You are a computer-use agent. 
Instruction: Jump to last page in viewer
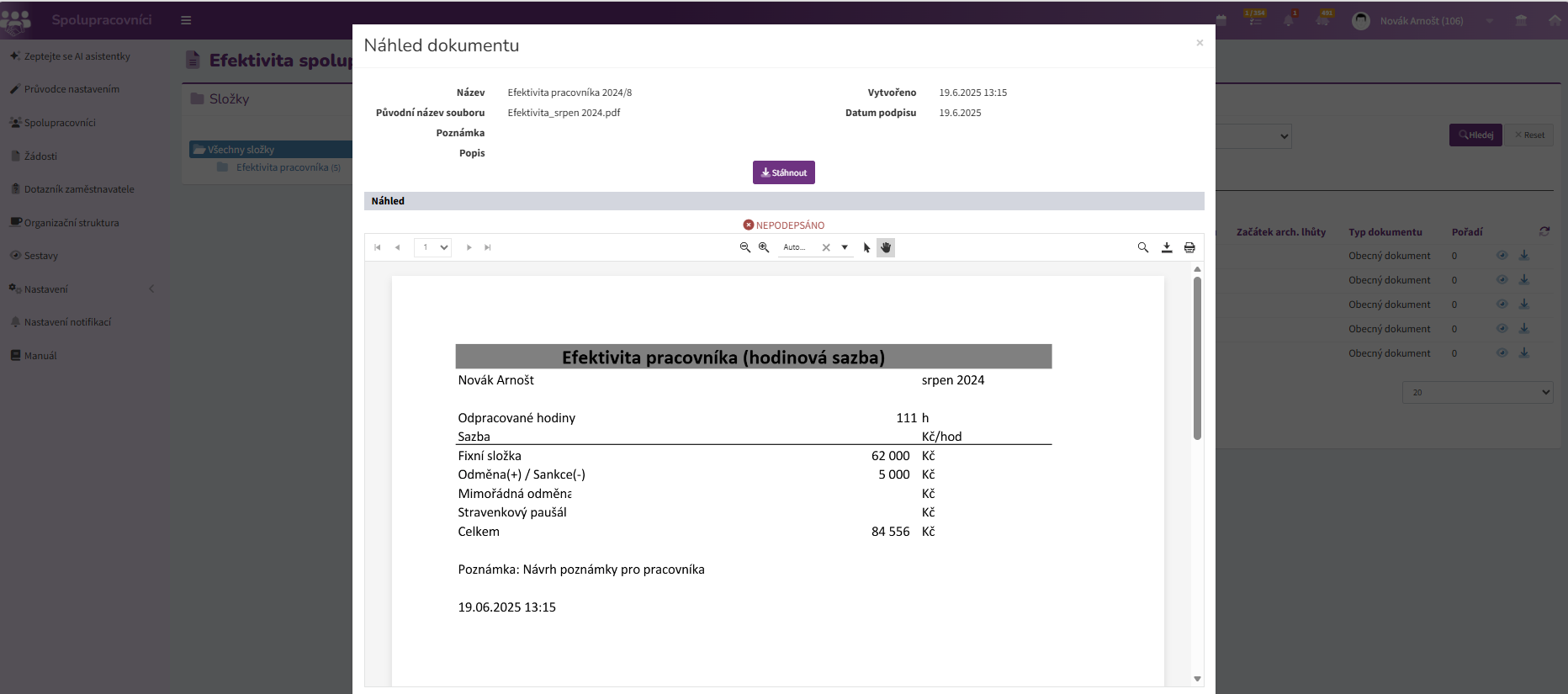pyautogui.click(x=488, y=247)
